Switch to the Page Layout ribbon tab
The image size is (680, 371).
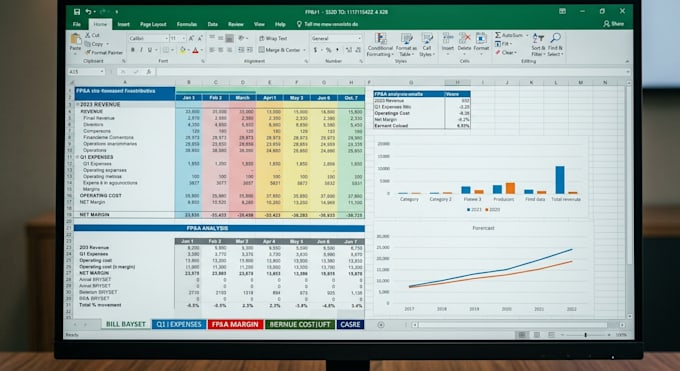coord(153,24)
